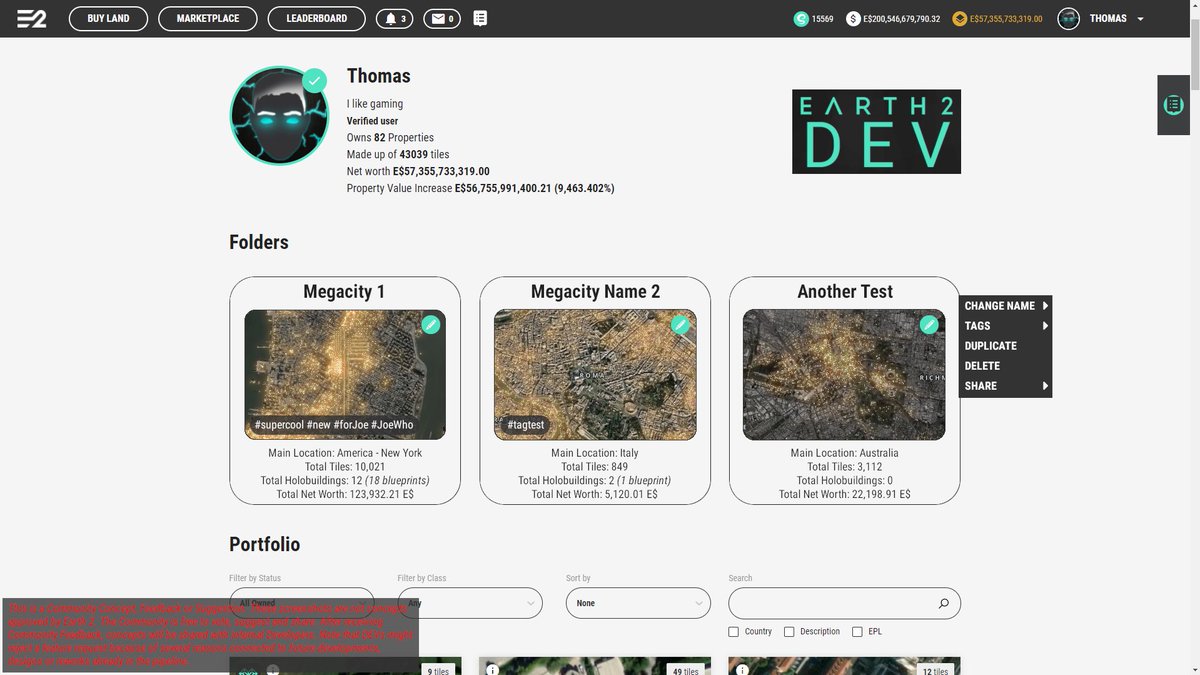Image resolution: width=1200 pixels, height=675 pixels.
Task: Click the magnifier icon in the search field
Action: (x=943, y=604)
